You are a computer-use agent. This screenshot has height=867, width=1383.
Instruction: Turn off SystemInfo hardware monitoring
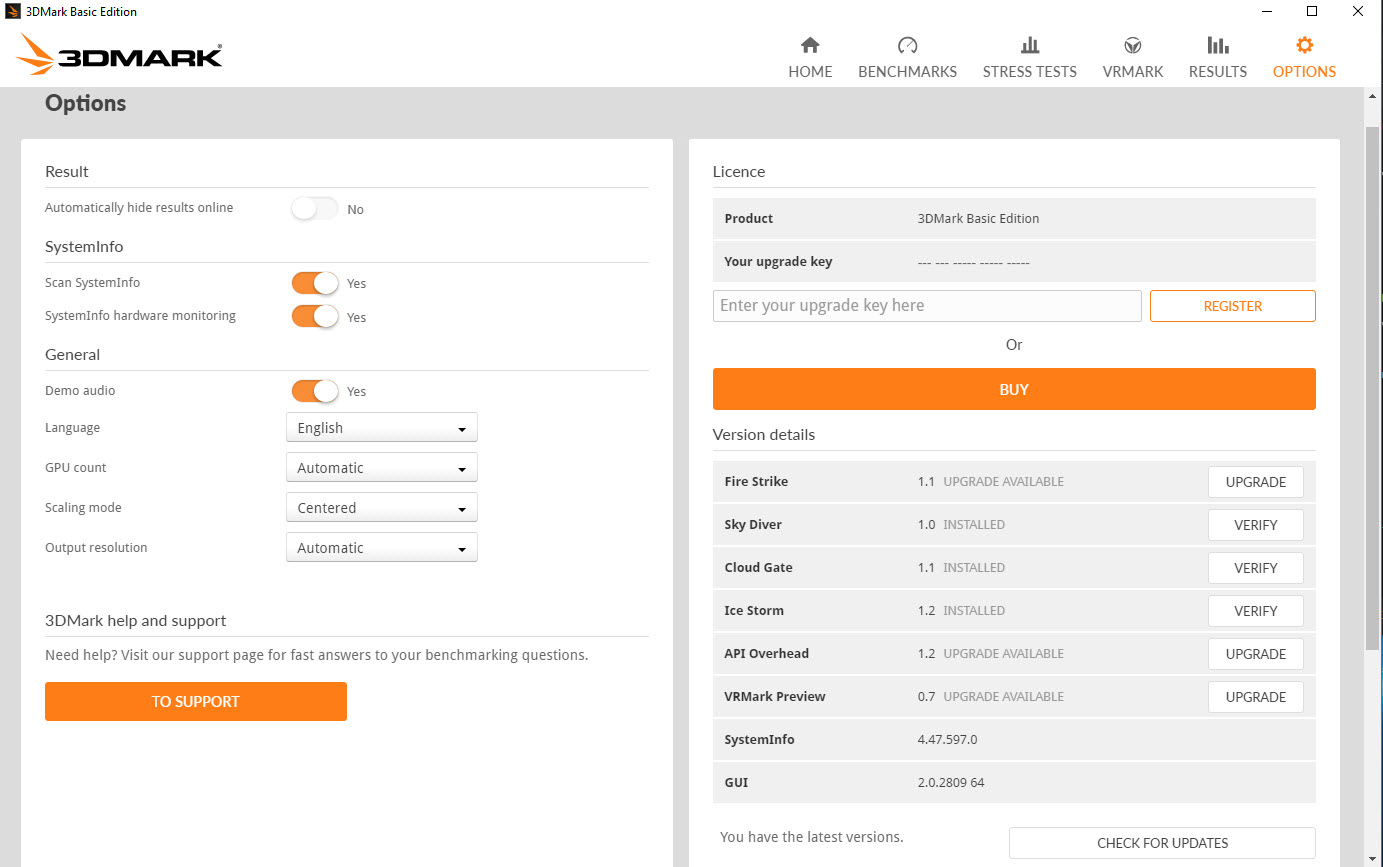click(x=315, y=316)
